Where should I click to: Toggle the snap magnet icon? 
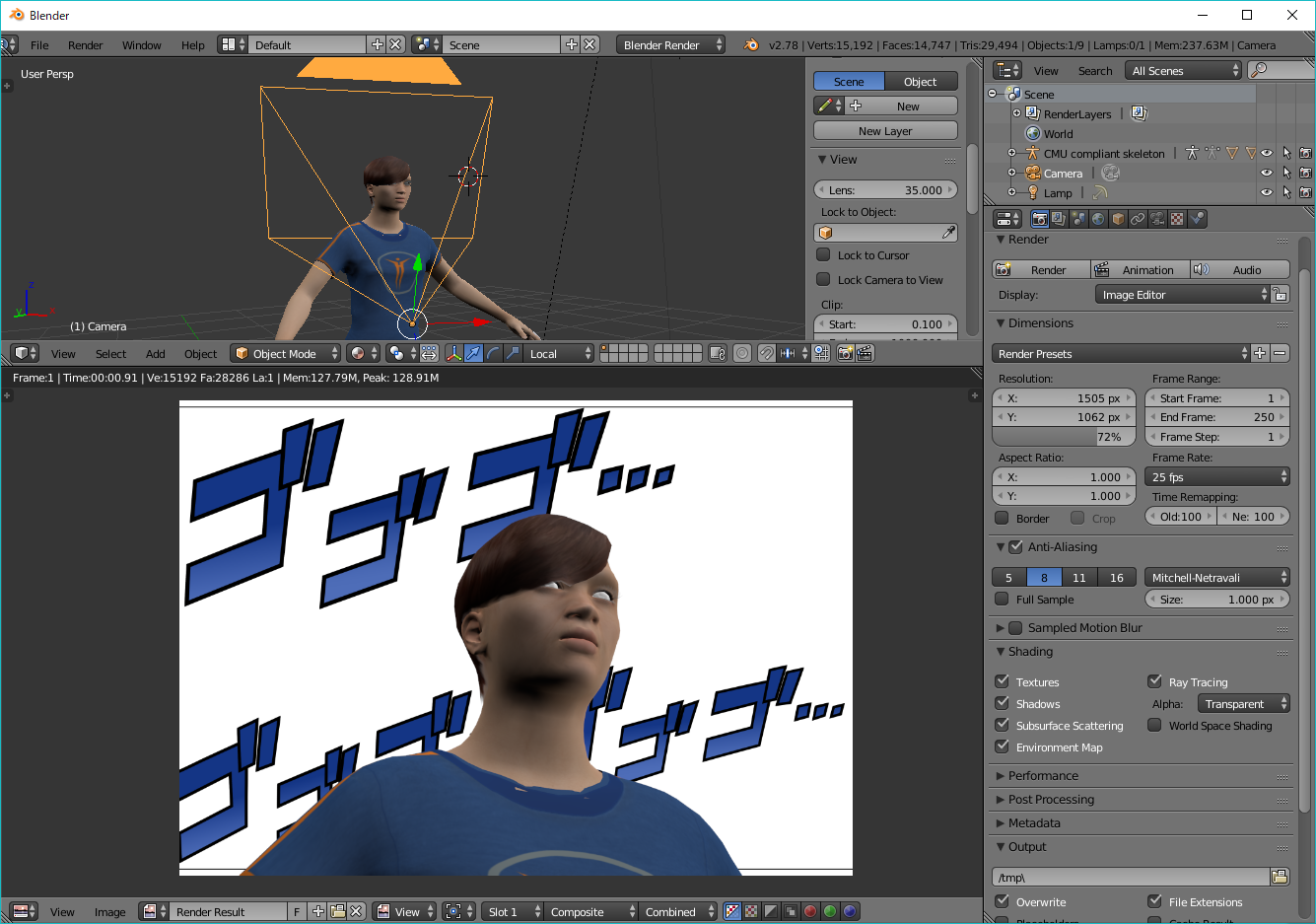click(x=767, y=353)
